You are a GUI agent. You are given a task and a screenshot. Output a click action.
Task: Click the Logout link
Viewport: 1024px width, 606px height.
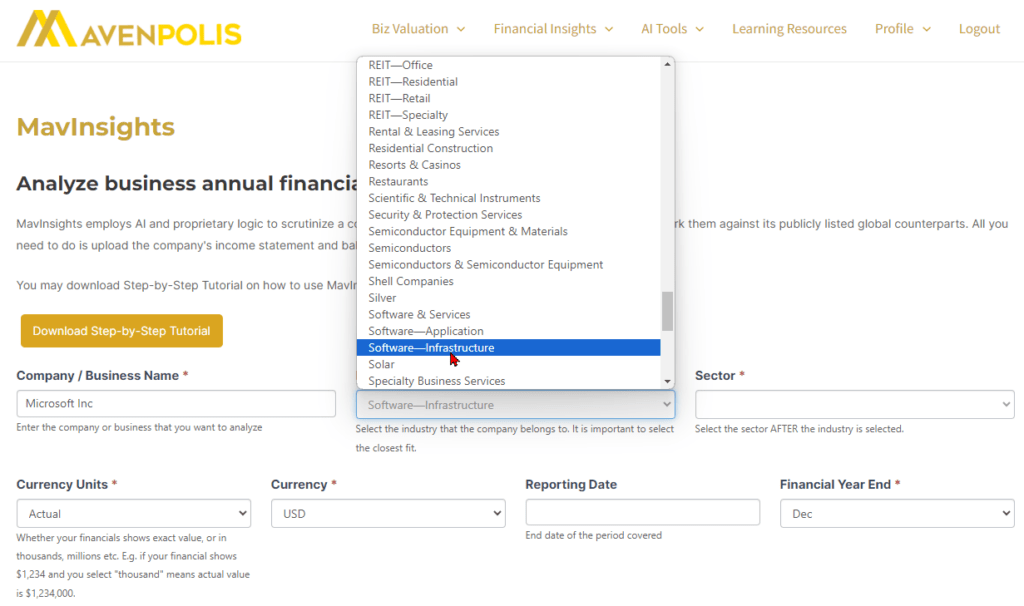point(979,29)
